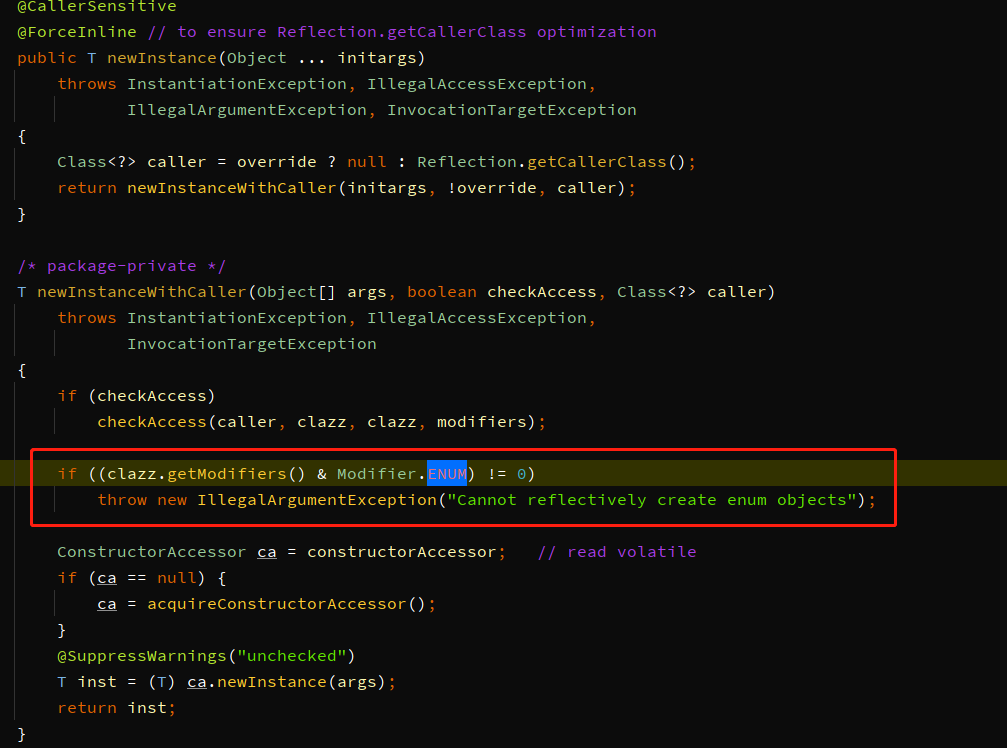Click InvocationTargetException on the indented line after the second throws

coord(252,344)
